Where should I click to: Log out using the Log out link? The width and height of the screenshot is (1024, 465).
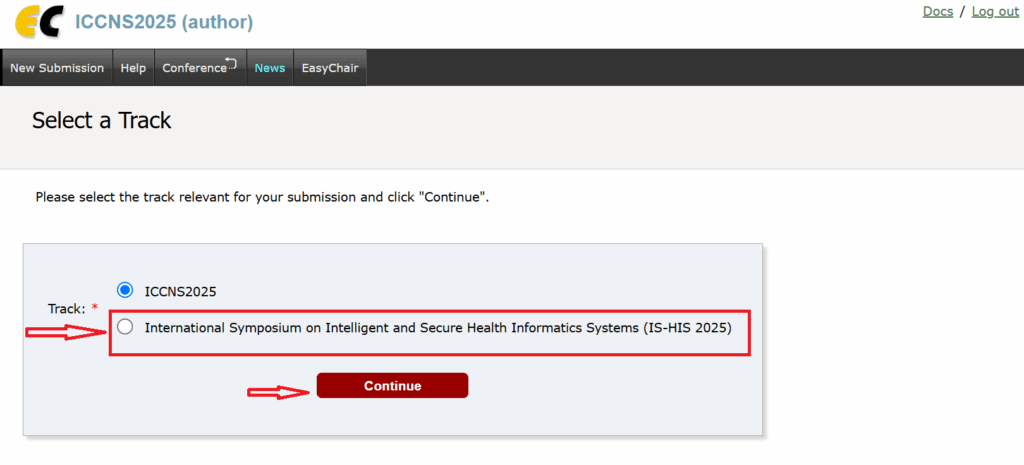pyautogui.click(x=995, y=12)
